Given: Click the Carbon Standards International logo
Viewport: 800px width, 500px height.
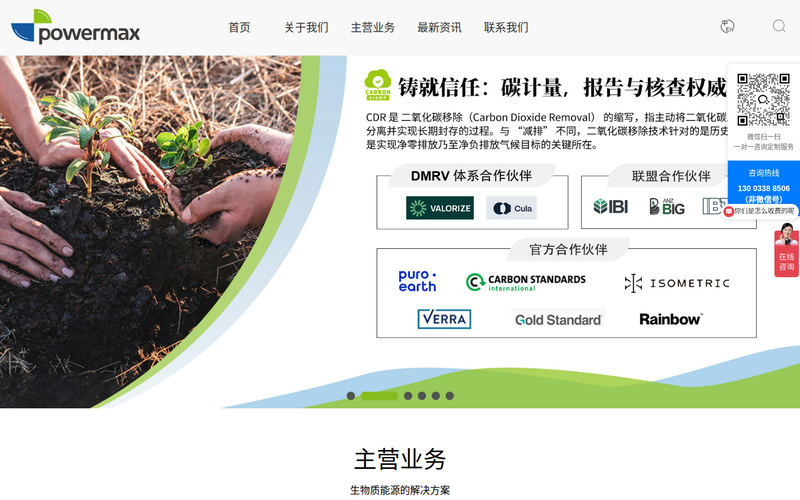Looking at the screenshot, I should pyautogui.click(x=526, y=282).
